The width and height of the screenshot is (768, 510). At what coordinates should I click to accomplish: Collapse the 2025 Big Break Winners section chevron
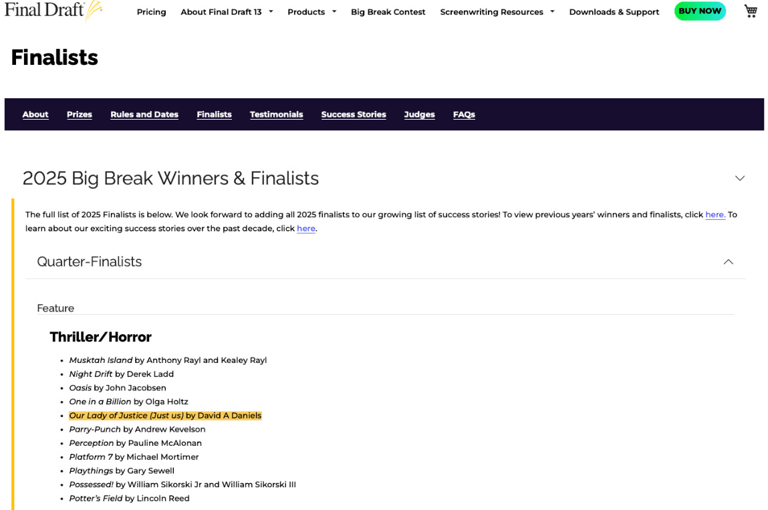(740, 178)
